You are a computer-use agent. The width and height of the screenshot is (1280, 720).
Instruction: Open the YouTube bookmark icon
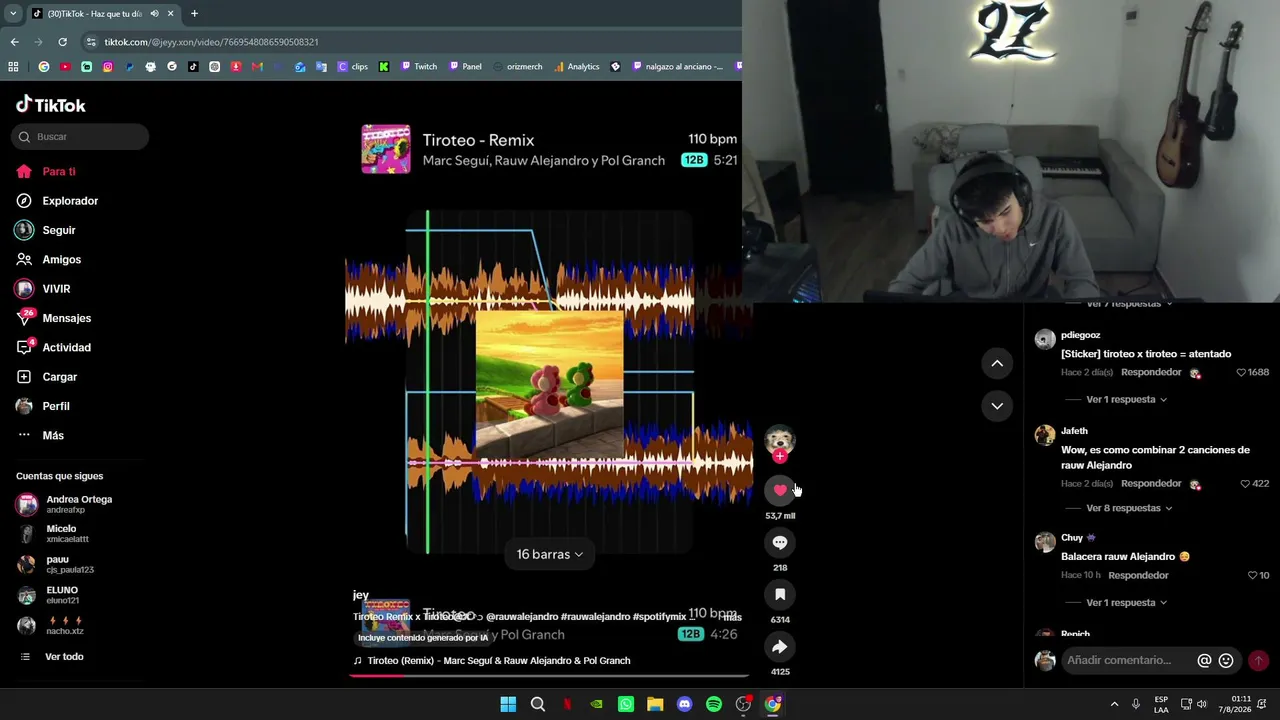click(x=65, y=67)
